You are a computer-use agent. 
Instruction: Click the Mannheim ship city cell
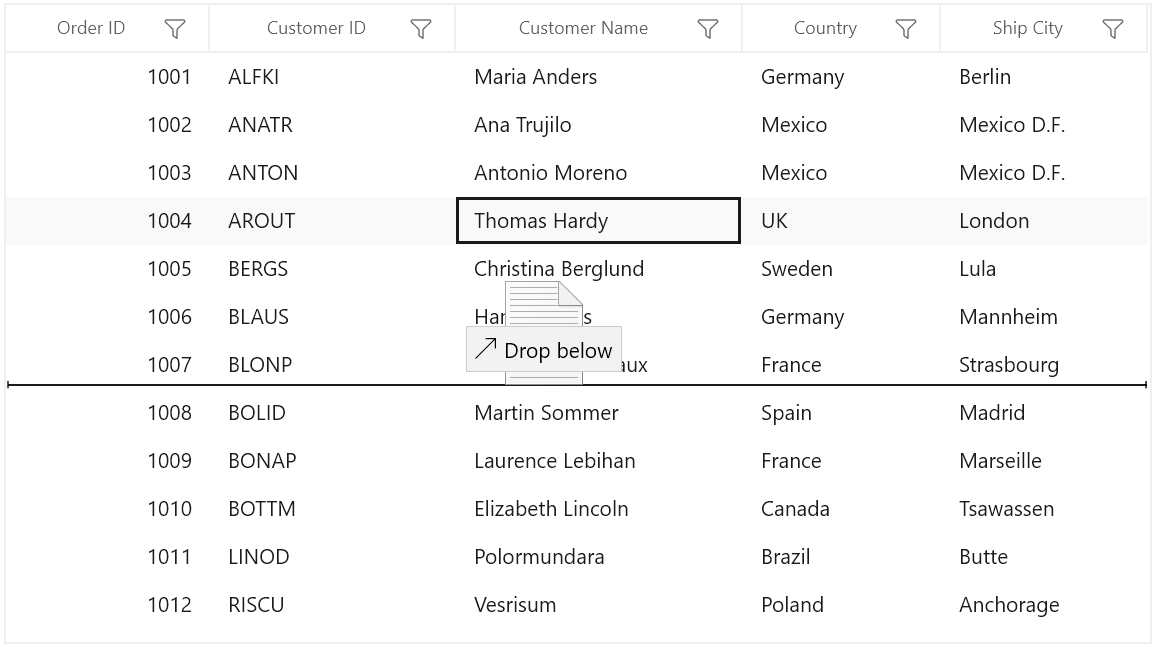(x=1045, y=316)
